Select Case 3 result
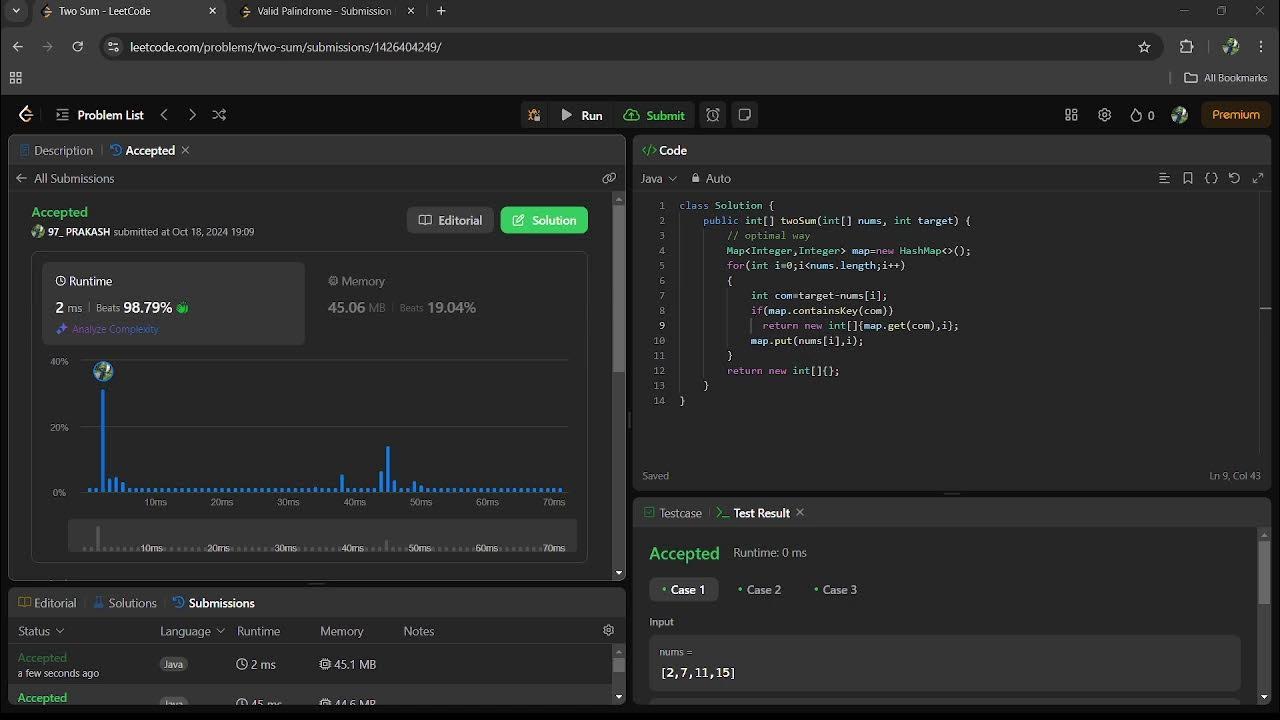Screen dimensions: 1280x720 (835, 589)
